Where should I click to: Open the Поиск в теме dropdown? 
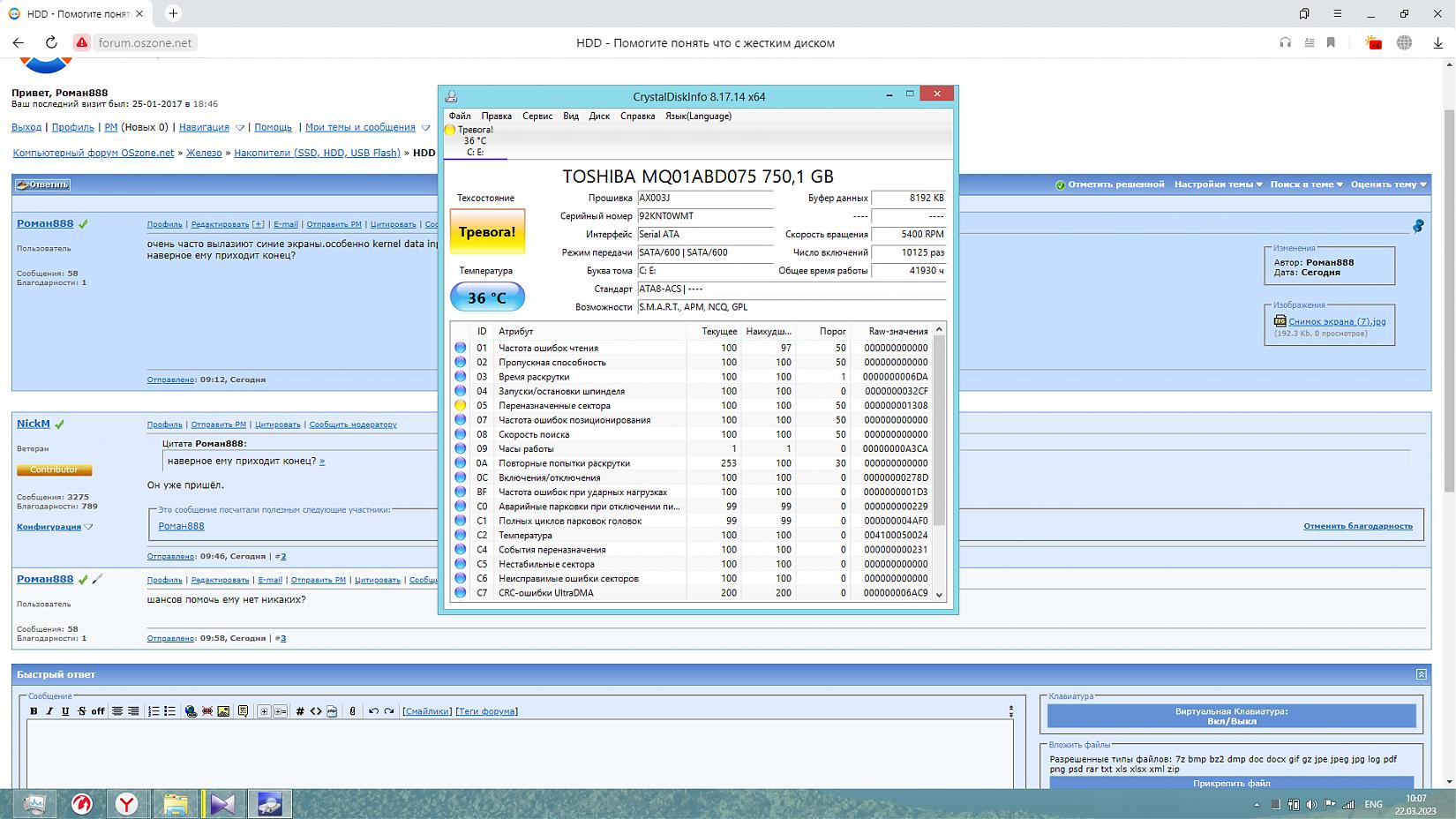pyautogui.click(x=1306, y=184)
